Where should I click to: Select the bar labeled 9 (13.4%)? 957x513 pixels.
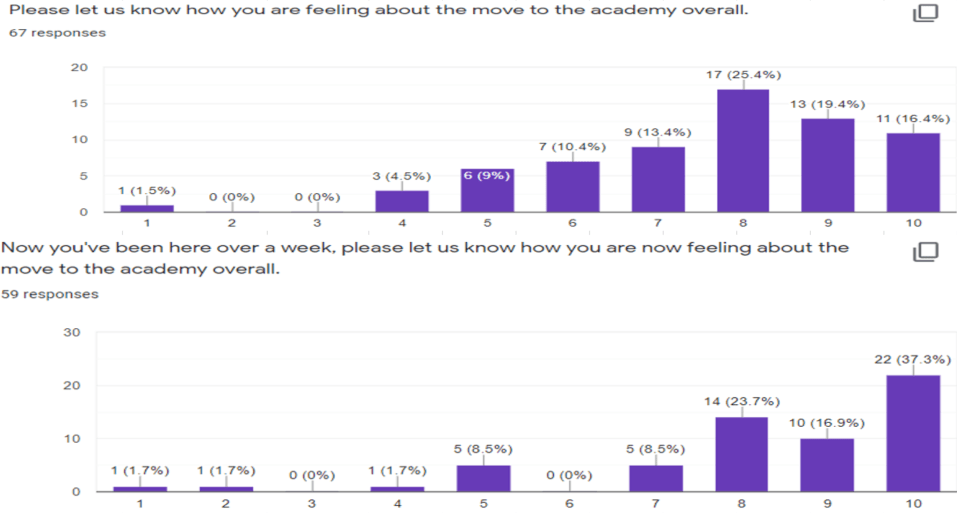657,179
